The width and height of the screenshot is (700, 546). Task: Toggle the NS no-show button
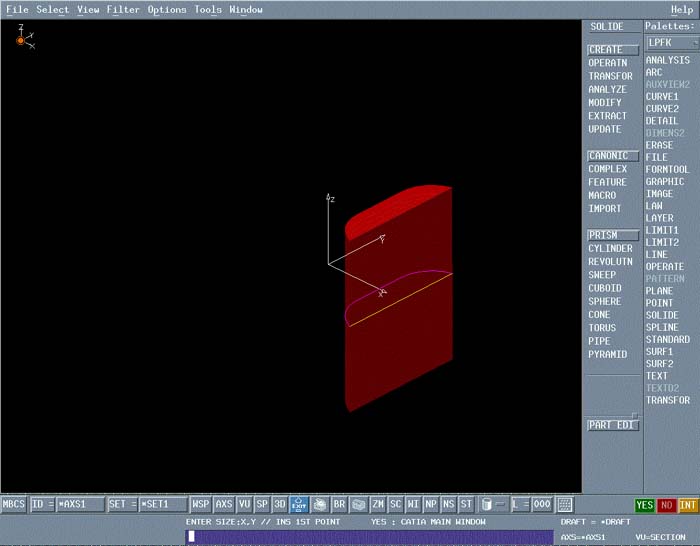(448, 505)
